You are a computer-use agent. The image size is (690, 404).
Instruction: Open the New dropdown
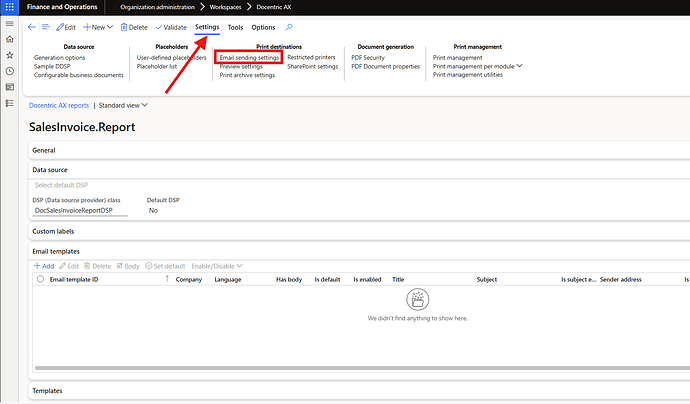(98, 27)
